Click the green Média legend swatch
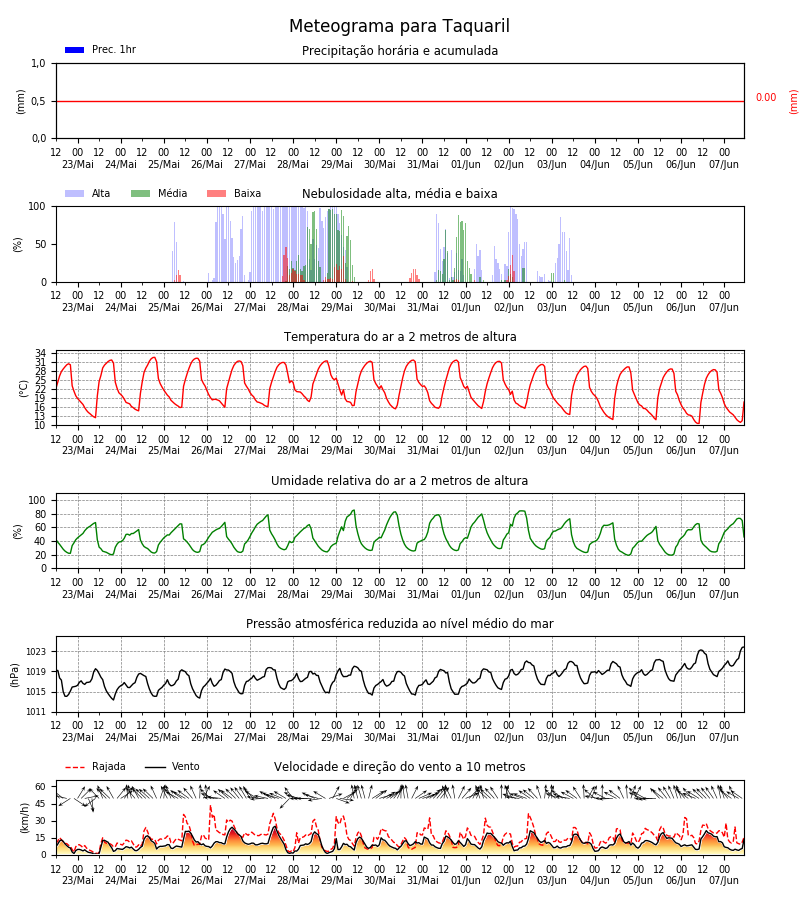Viewport: 800px width, 900px height. click(x=141, y=193)
